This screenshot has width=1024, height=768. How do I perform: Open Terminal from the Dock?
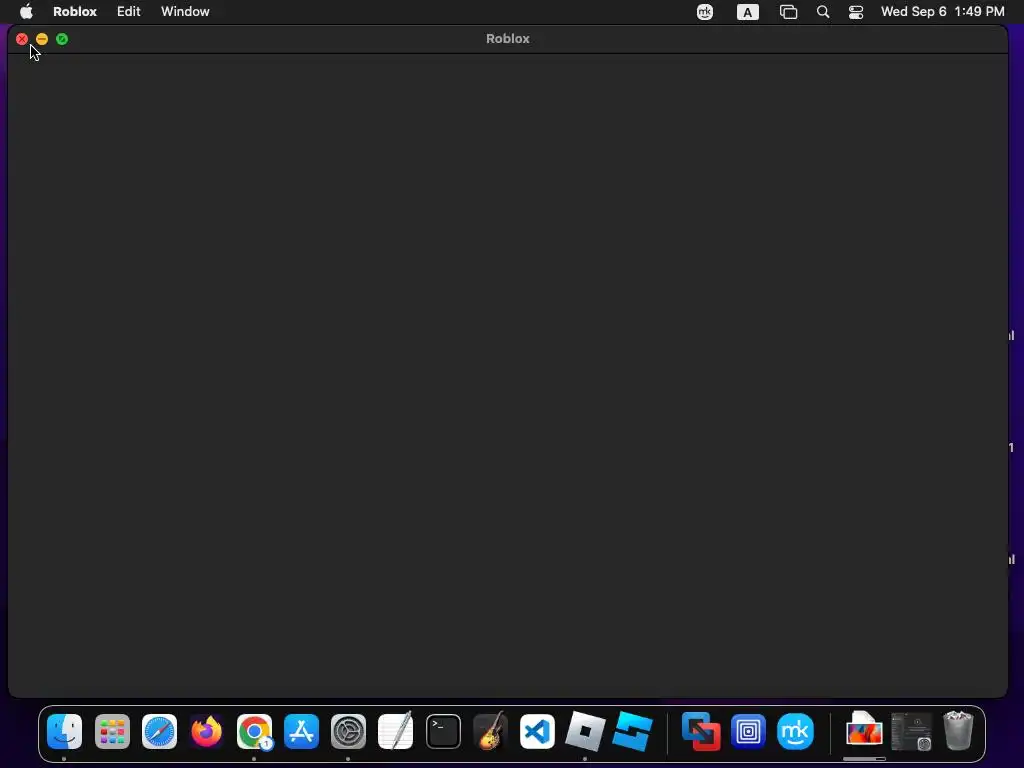443,731
